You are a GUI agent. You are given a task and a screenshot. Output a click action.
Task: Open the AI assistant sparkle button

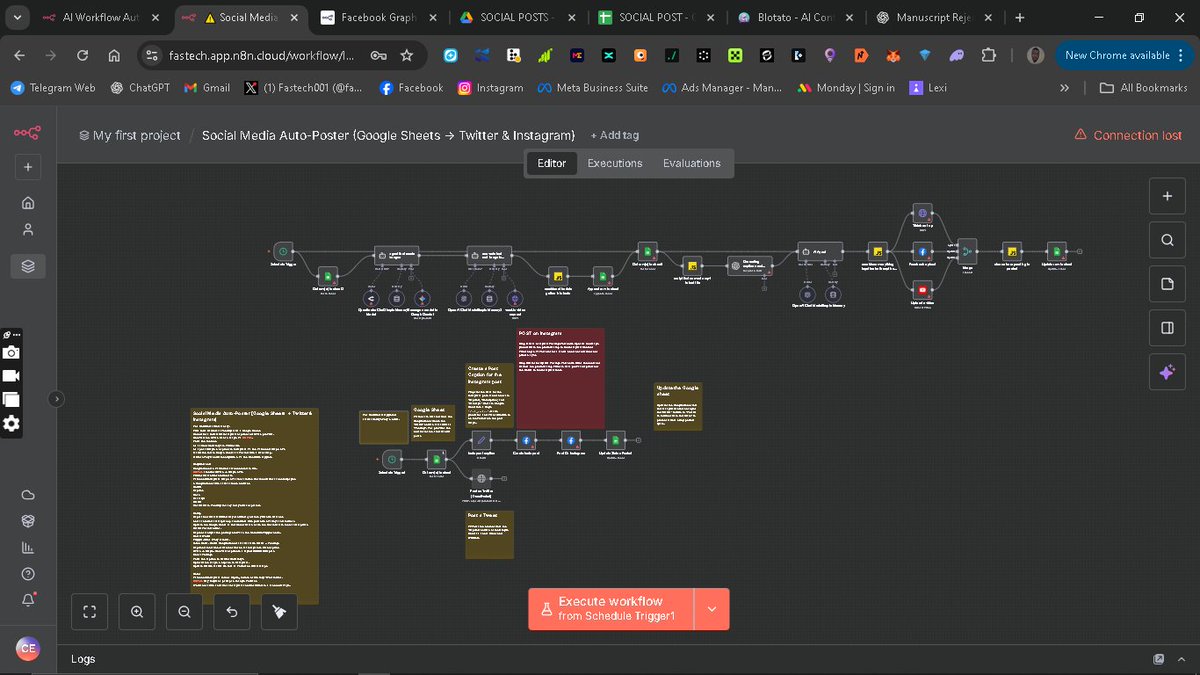click(x=1166, y=372)
